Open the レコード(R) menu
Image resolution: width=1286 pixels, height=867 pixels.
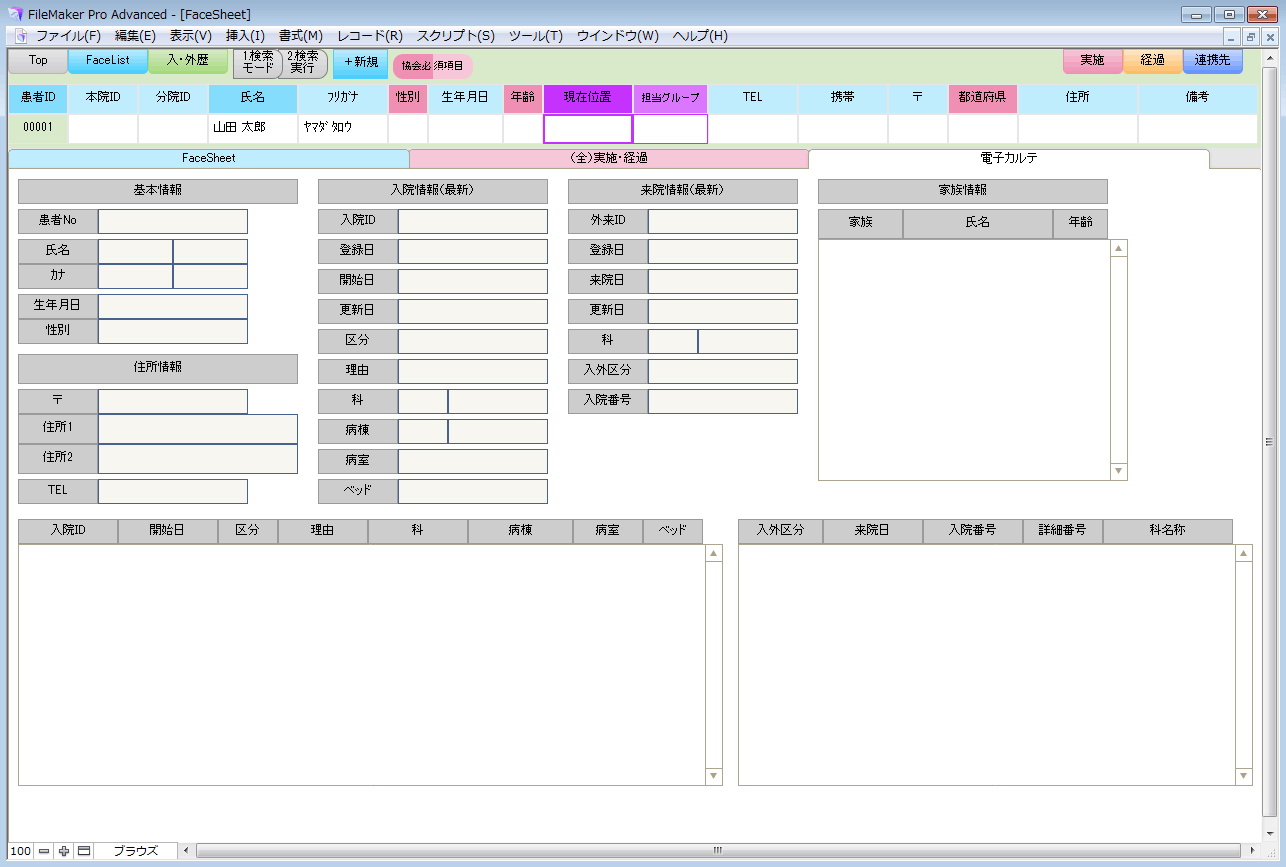click(370, 36)
